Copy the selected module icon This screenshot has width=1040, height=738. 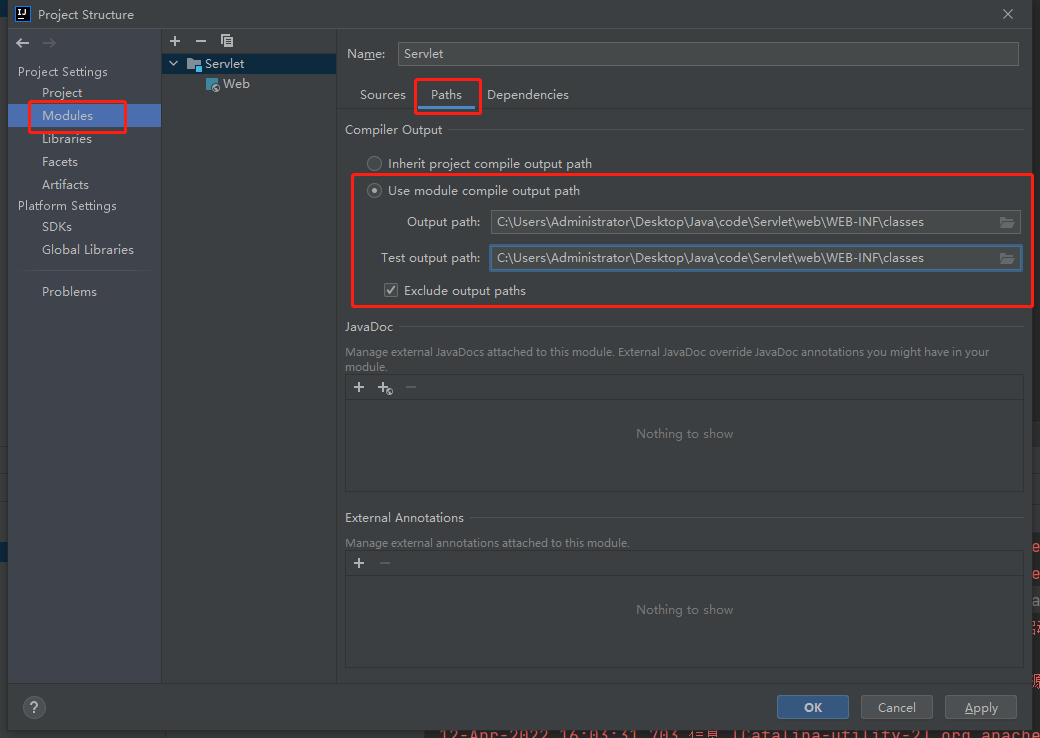tap(227, 41)
